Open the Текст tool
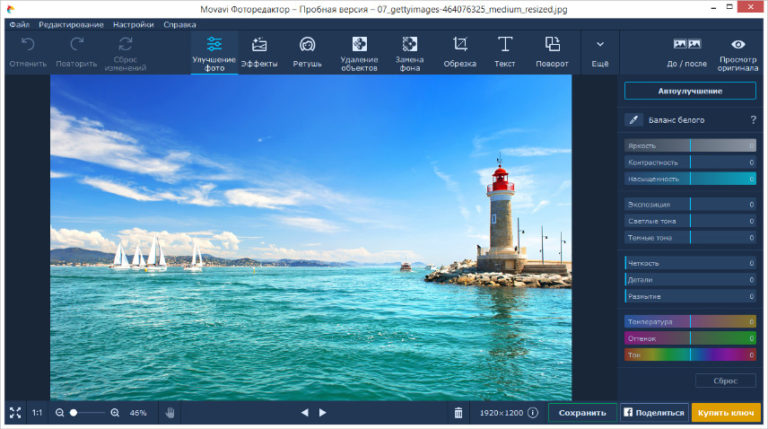 coord(505,51)
